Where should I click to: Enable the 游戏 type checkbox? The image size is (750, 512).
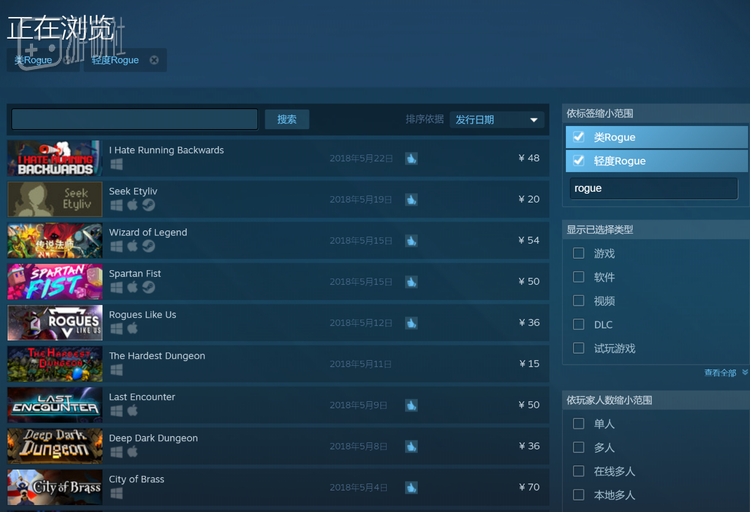578,253
